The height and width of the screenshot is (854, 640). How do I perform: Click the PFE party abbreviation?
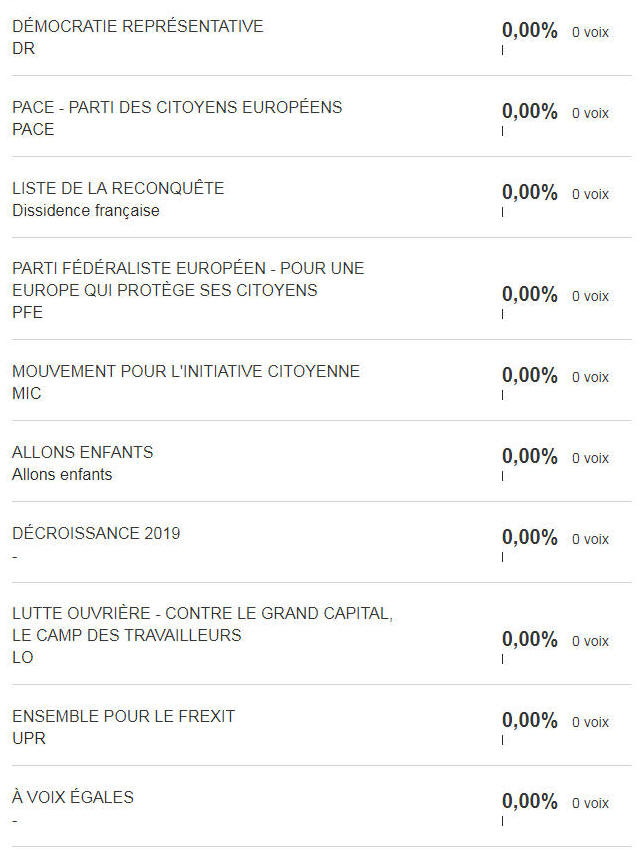pos(27,313)
